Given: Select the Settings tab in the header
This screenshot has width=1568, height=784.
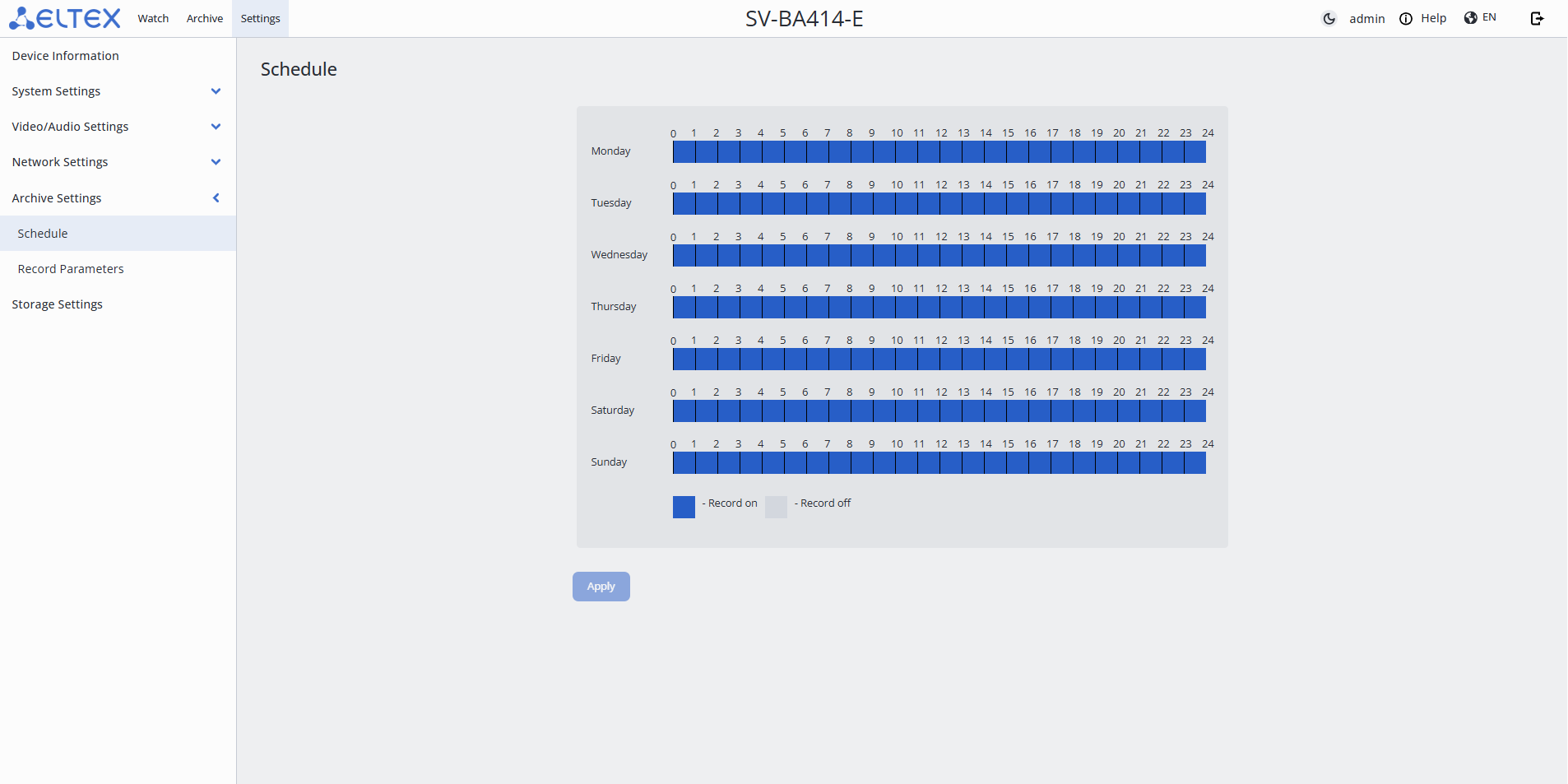Looking at the screenshot, I should coord(260,18).
